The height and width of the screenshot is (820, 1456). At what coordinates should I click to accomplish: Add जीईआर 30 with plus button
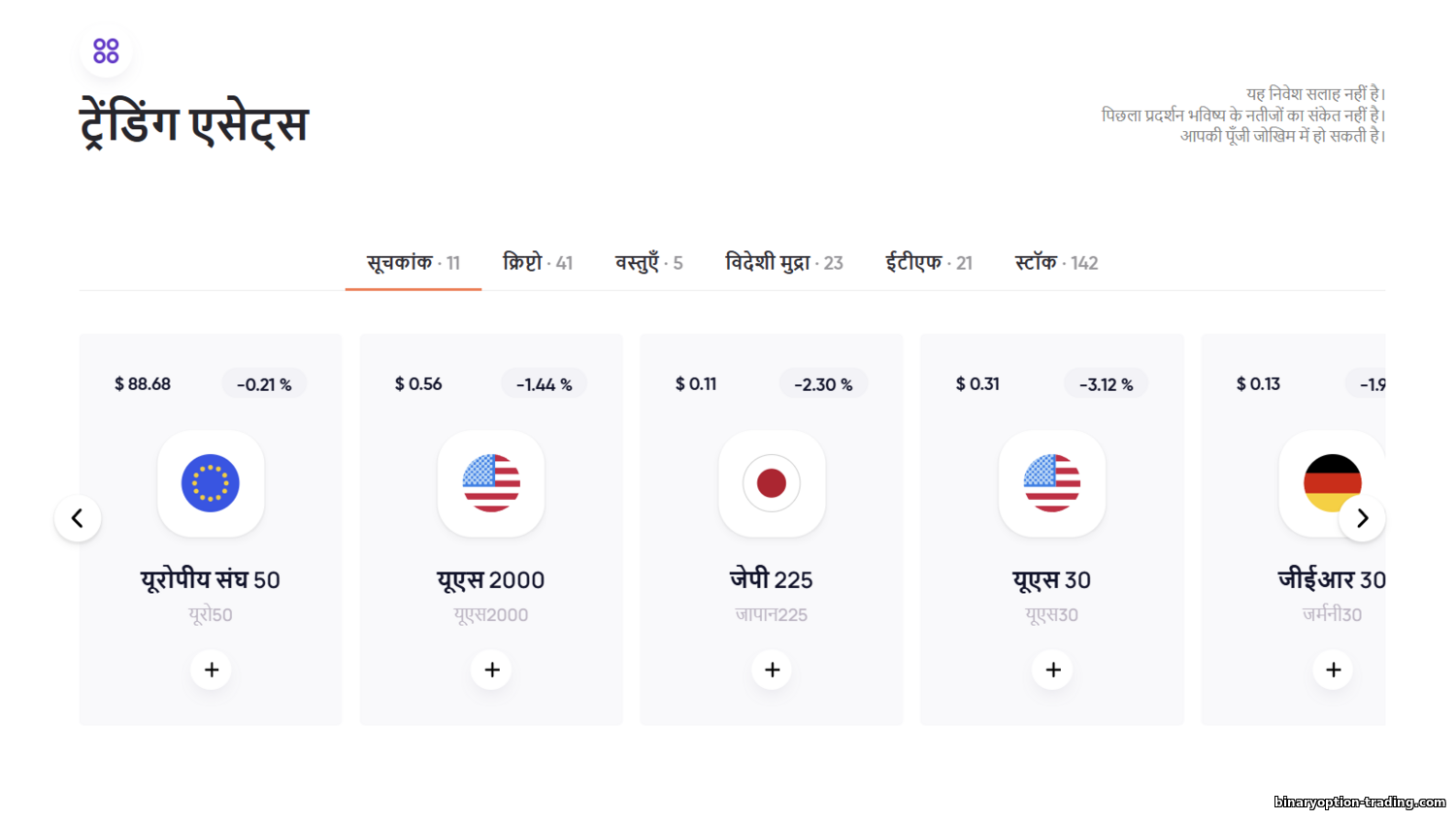click(x=1333, y=670)
